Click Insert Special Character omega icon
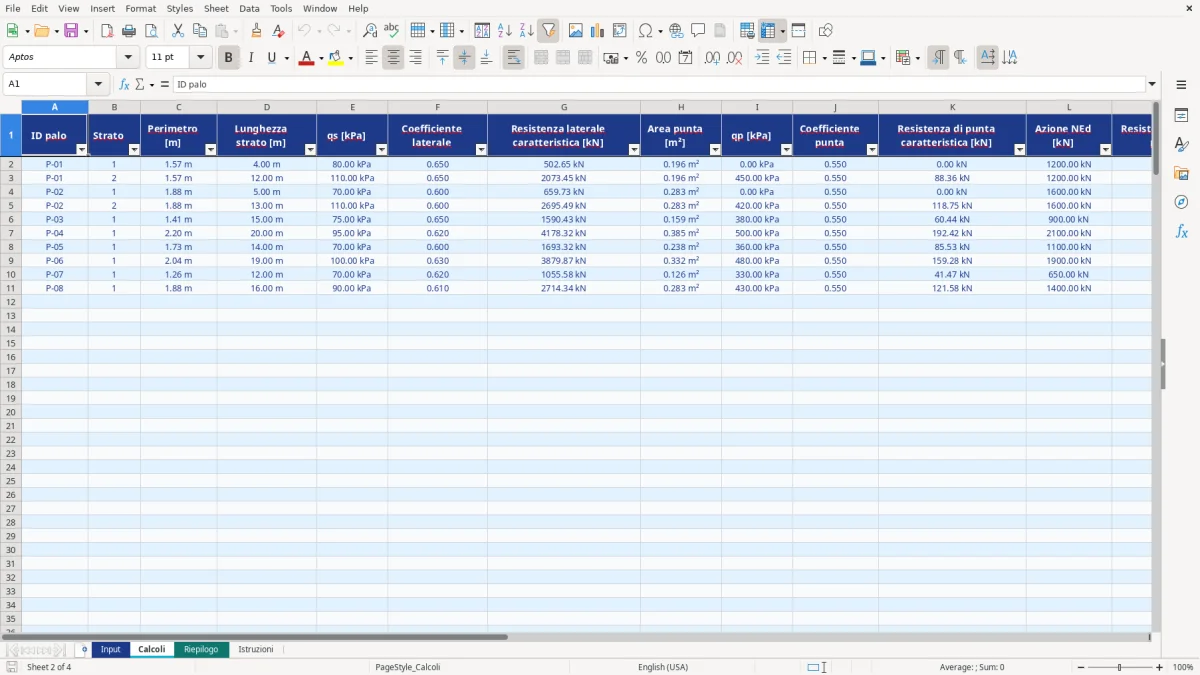This screenshot has width=1200, height=675. click(645, 31)
